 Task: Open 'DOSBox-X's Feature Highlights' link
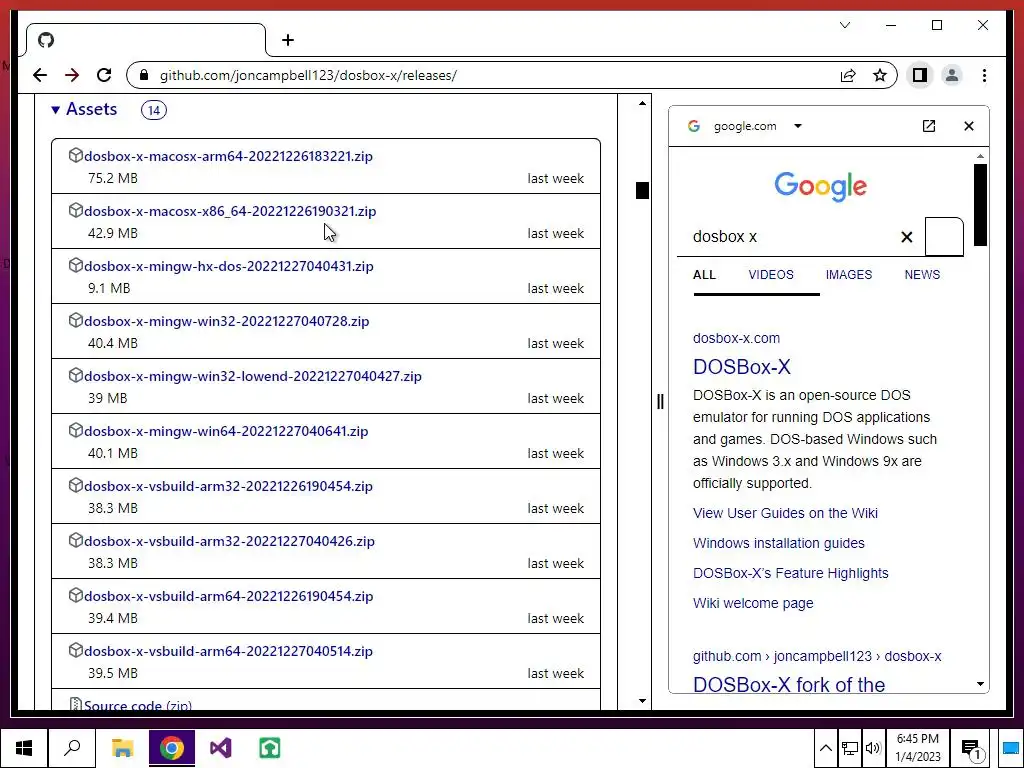790,573
